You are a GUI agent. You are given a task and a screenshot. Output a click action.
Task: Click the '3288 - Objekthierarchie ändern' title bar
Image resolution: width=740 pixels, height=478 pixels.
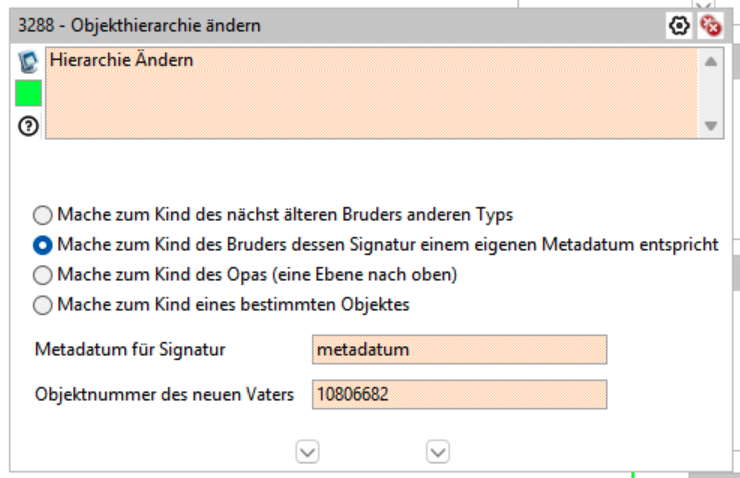click(300, 26)
